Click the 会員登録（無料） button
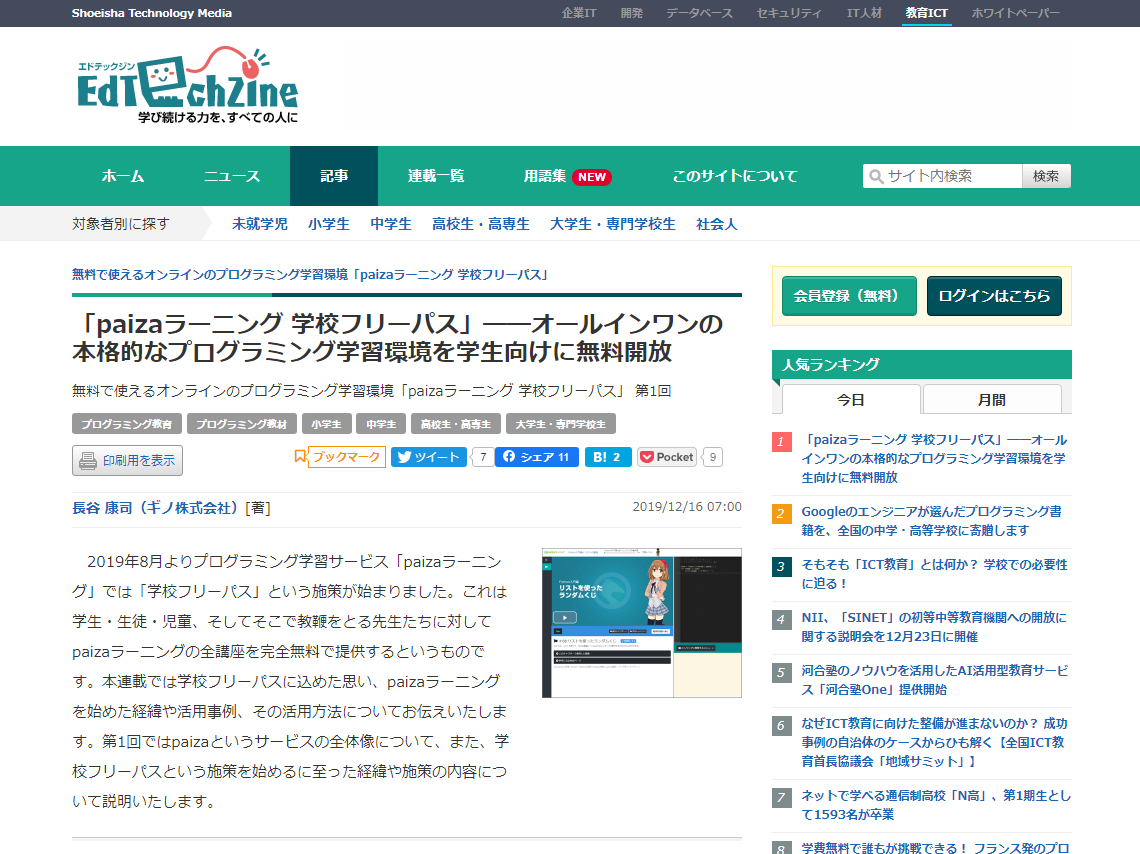Screen dimensions: 1140x854 coord(848,296)
